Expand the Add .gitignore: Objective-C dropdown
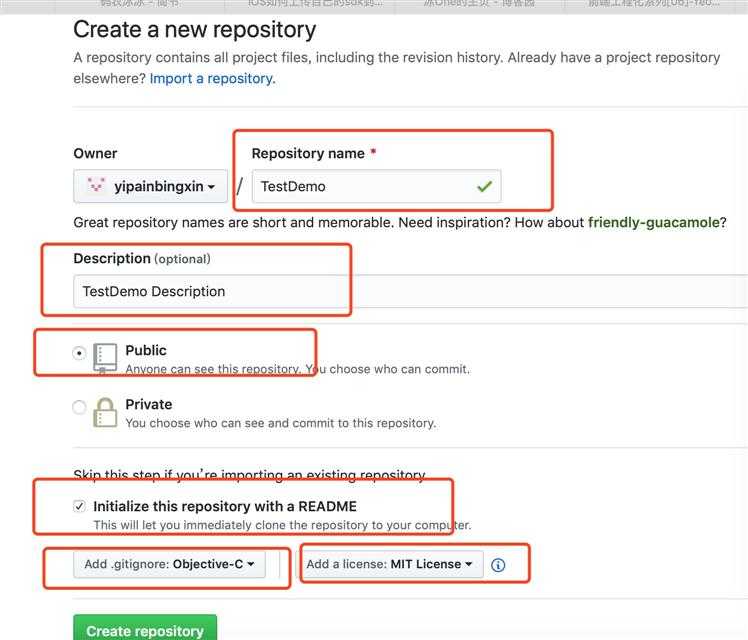Viewport: 748px width, 640px height. 168,564
